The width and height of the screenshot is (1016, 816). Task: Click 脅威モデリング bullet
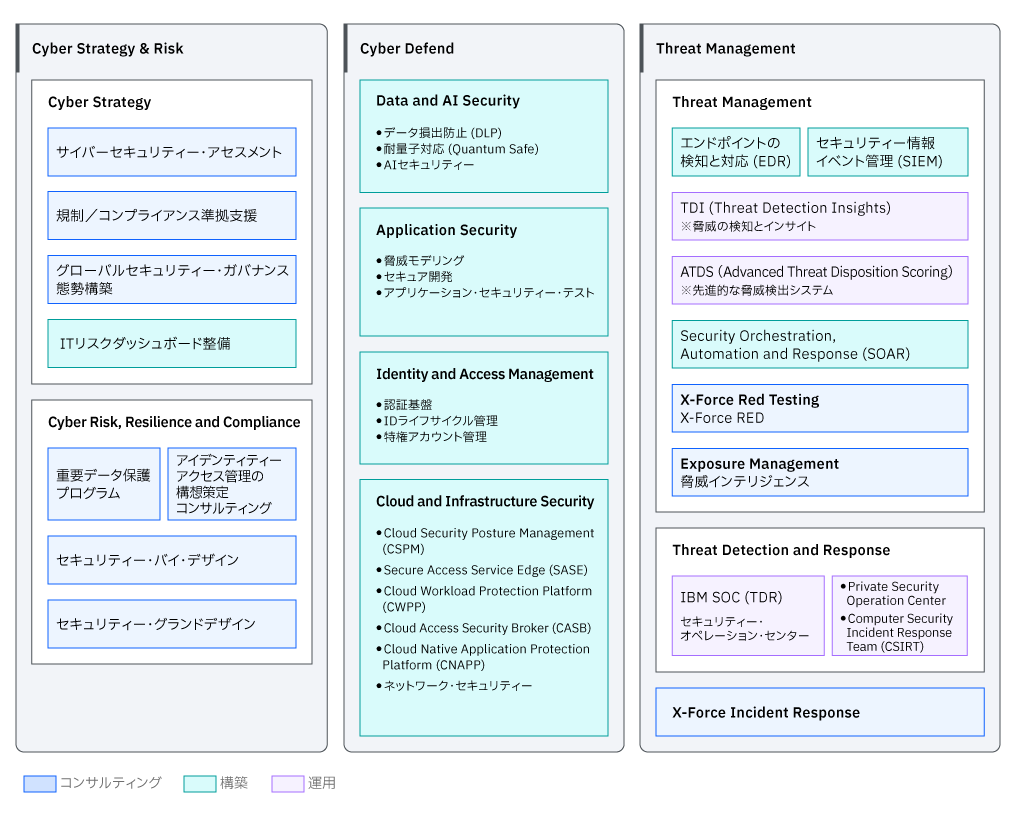421,261
